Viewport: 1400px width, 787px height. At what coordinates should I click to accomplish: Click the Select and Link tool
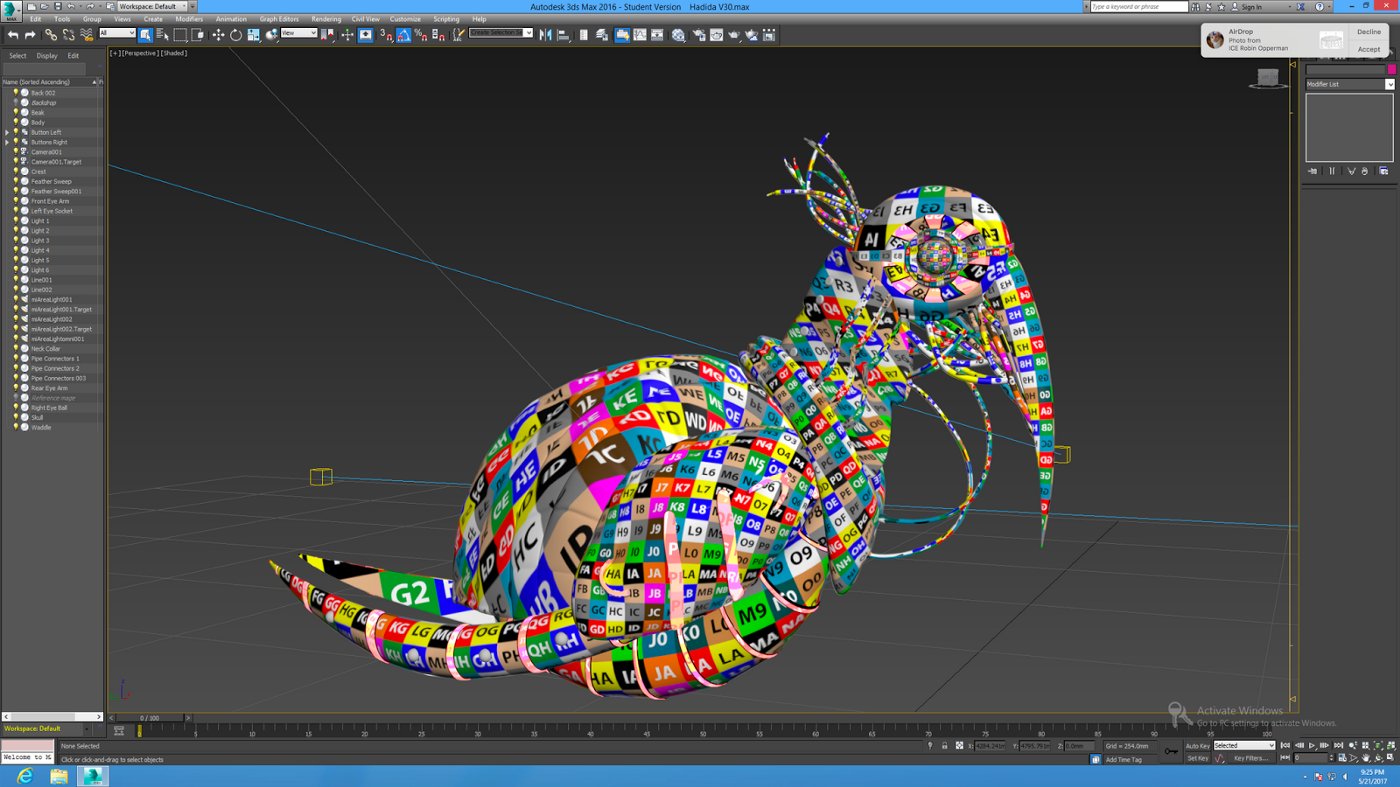pyautogui.click(x=50, y=35)
